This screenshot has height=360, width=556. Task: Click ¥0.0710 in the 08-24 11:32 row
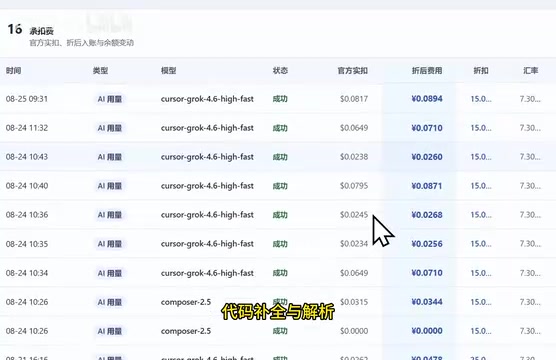click(427, 128)
